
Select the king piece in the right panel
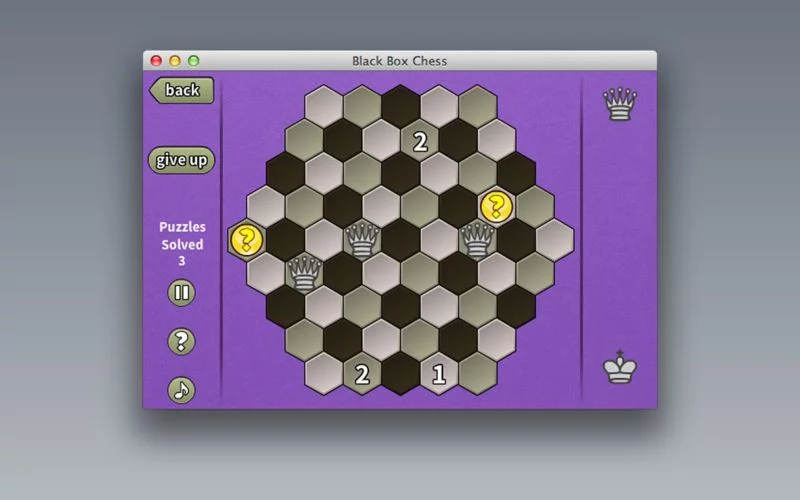coord(620,367)
